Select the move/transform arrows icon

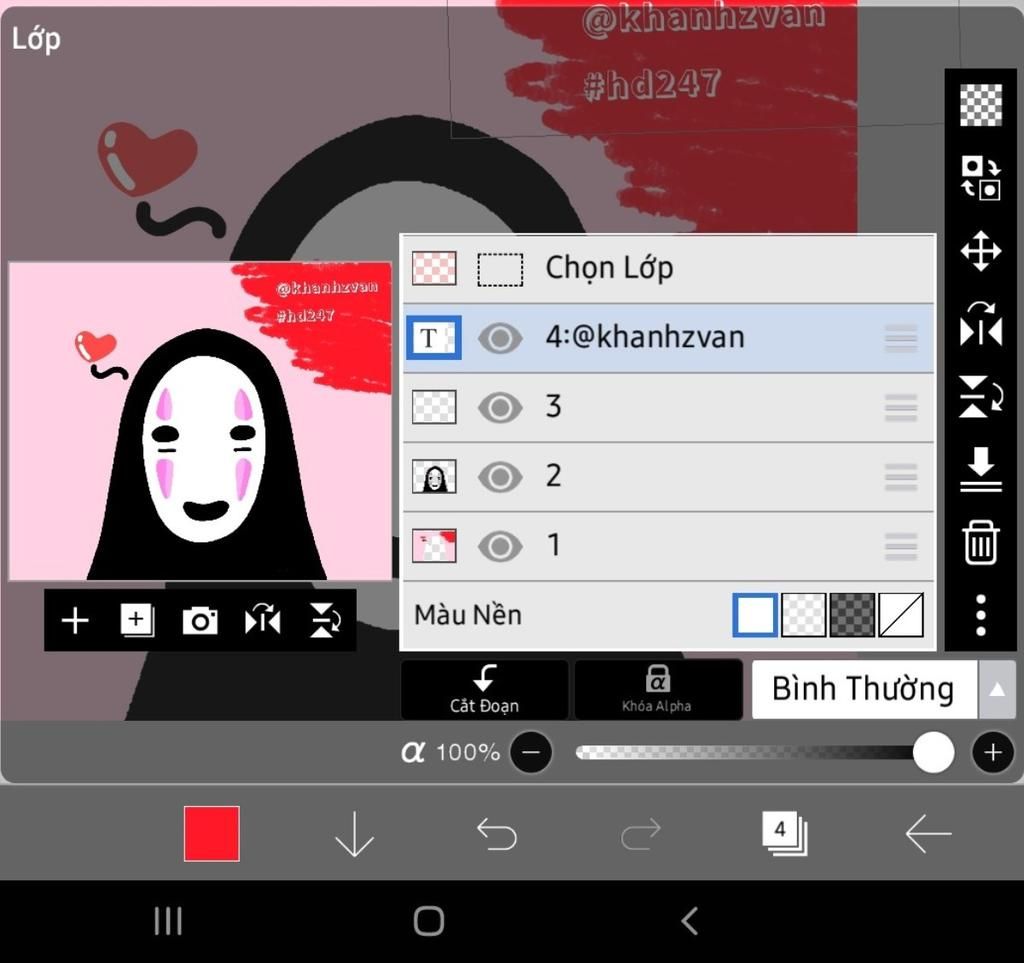(980, 251)
